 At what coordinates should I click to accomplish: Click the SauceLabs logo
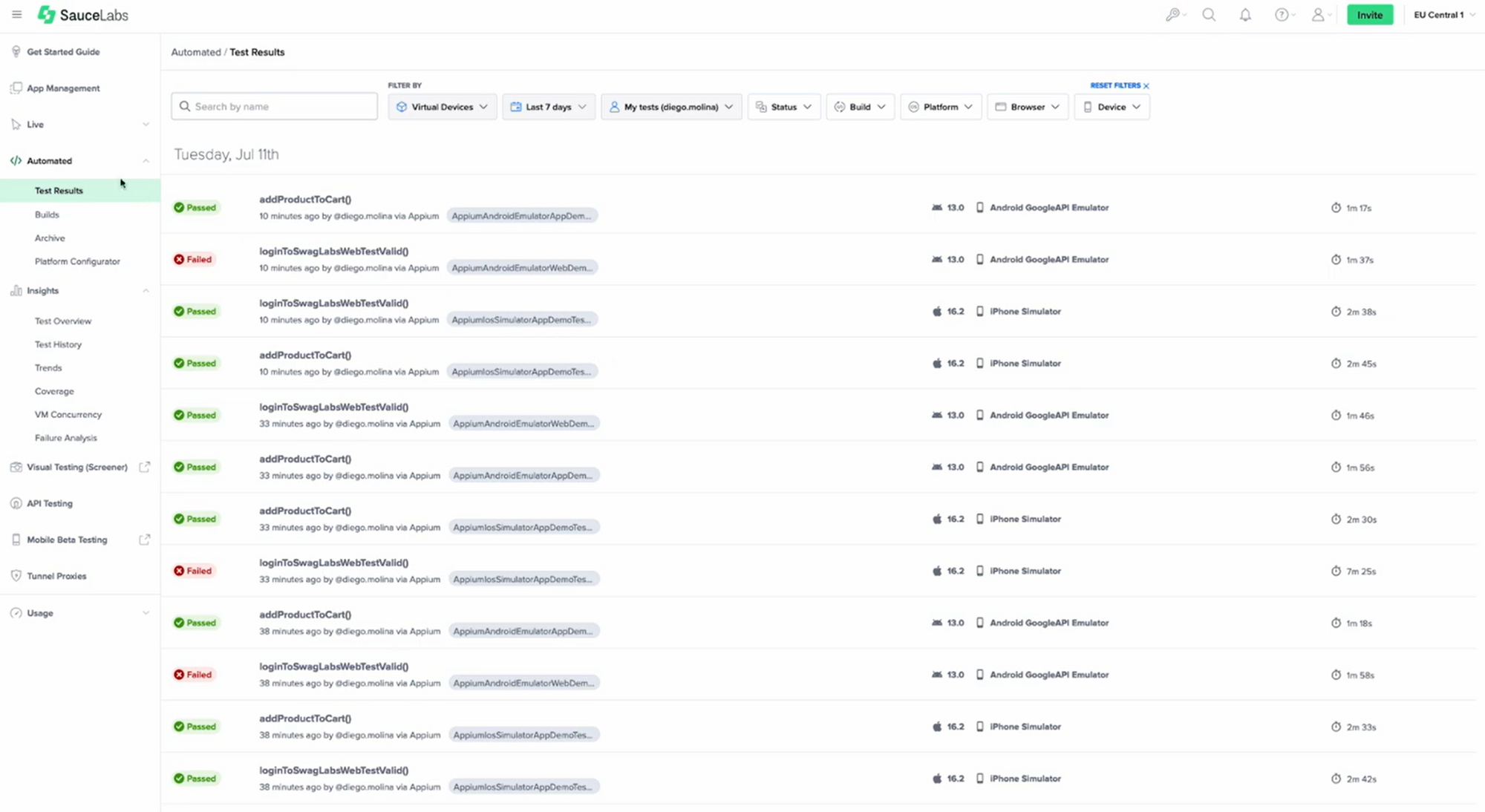(x=83, y=15)
